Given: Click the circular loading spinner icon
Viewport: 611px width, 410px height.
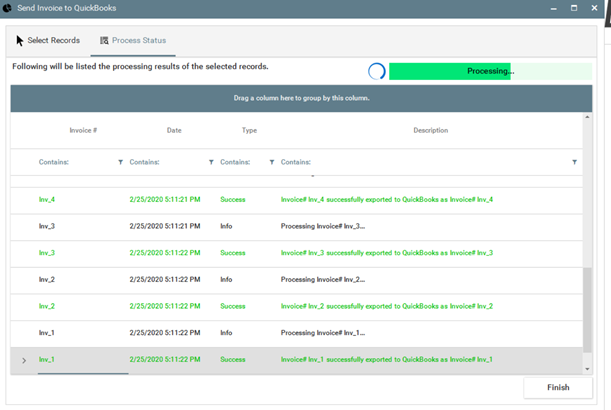Looking at the screenshot, I should pyautogui.click(x=376, y=71).
